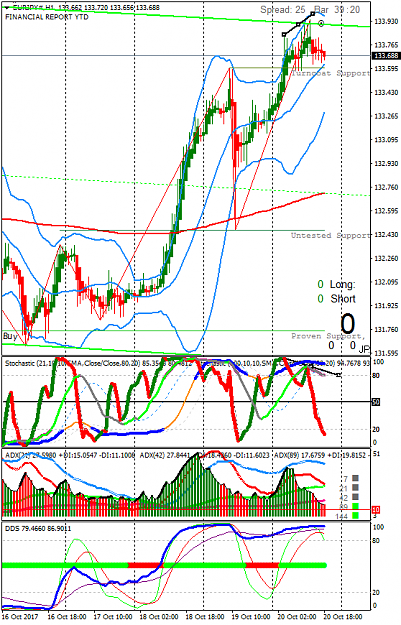The width and height of the screenshot is (401, 625).
Task: Click the gray square next to 21
Action: (x=355, y=487)
